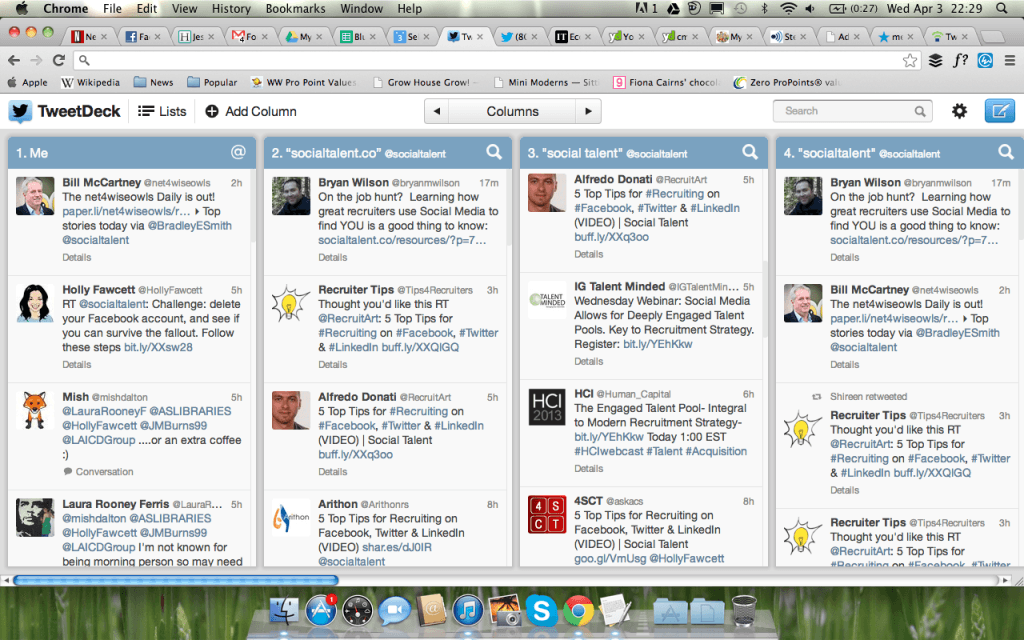Bookmark page with the star icon
The width and height of the screenshot is (1024, 640).
tap(910, 61)
